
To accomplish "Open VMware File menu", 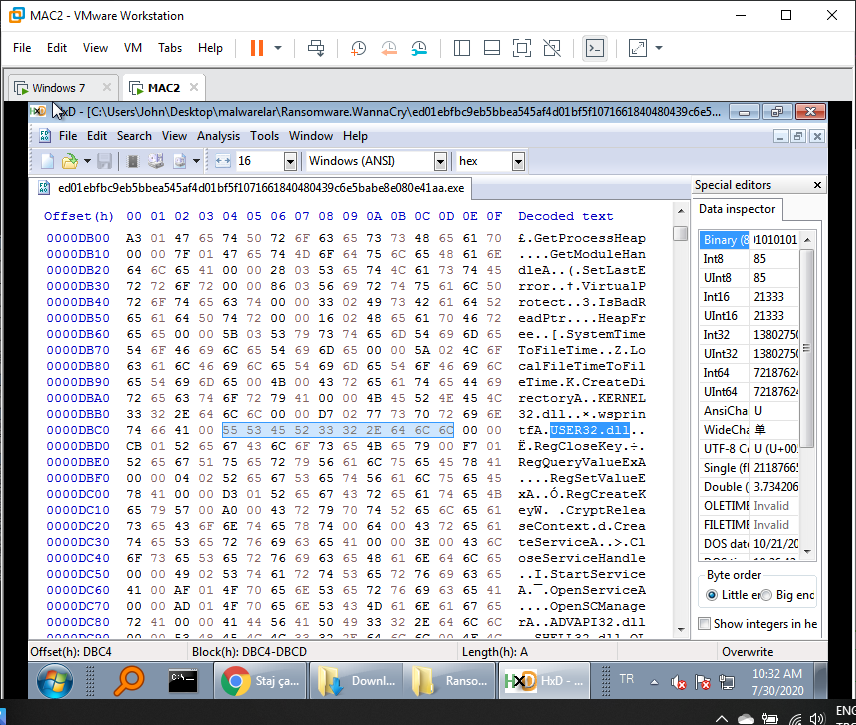I will pyautogui.click(x=22, y=48).
